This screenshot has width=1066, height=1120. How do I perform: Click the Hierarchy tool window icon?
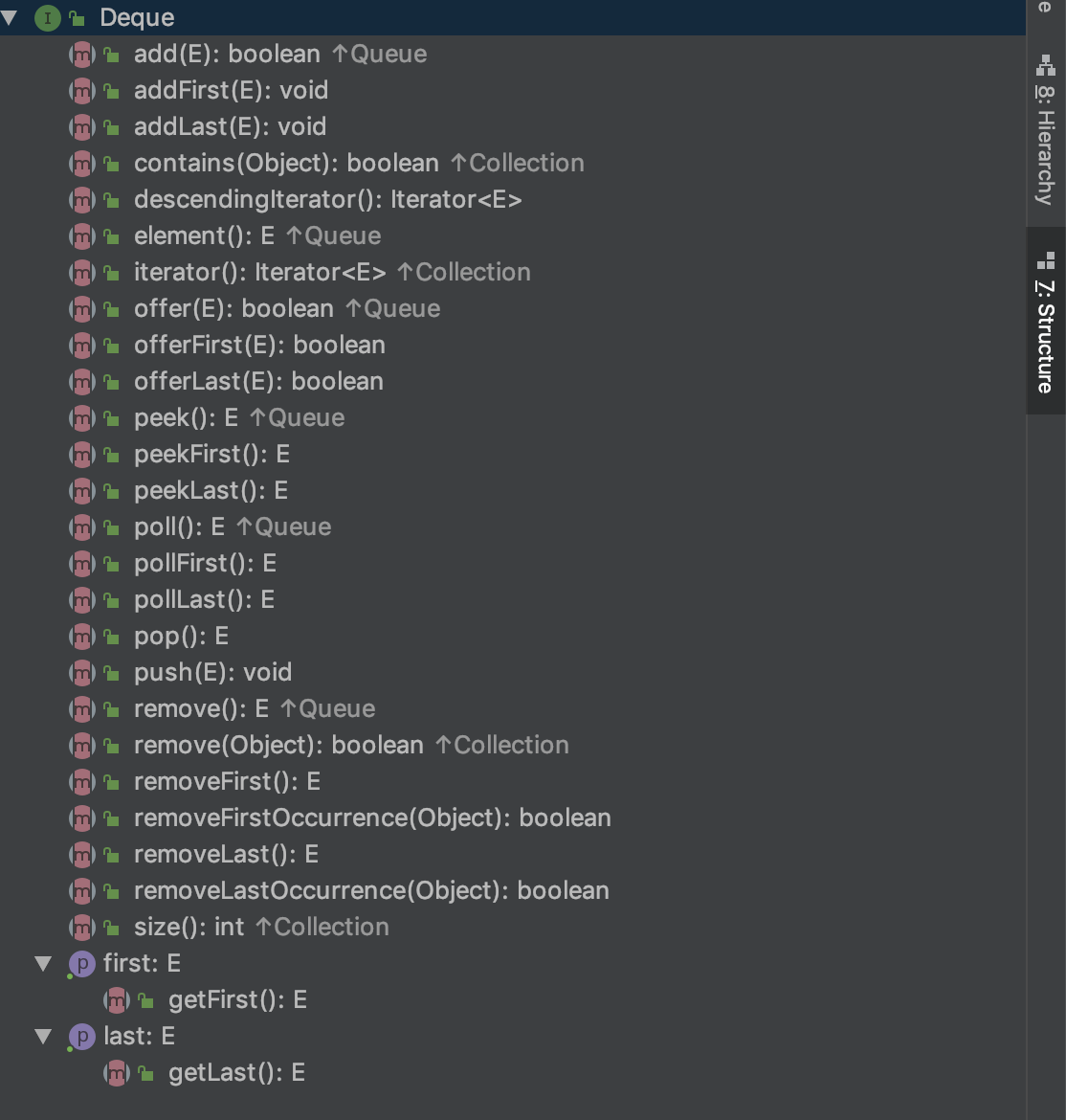(x=1045, y=66)
